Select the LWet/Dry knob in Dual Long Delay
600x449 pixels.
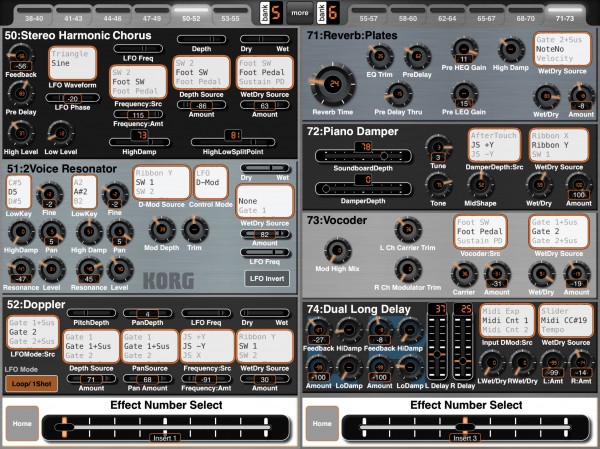click(492, 364)
